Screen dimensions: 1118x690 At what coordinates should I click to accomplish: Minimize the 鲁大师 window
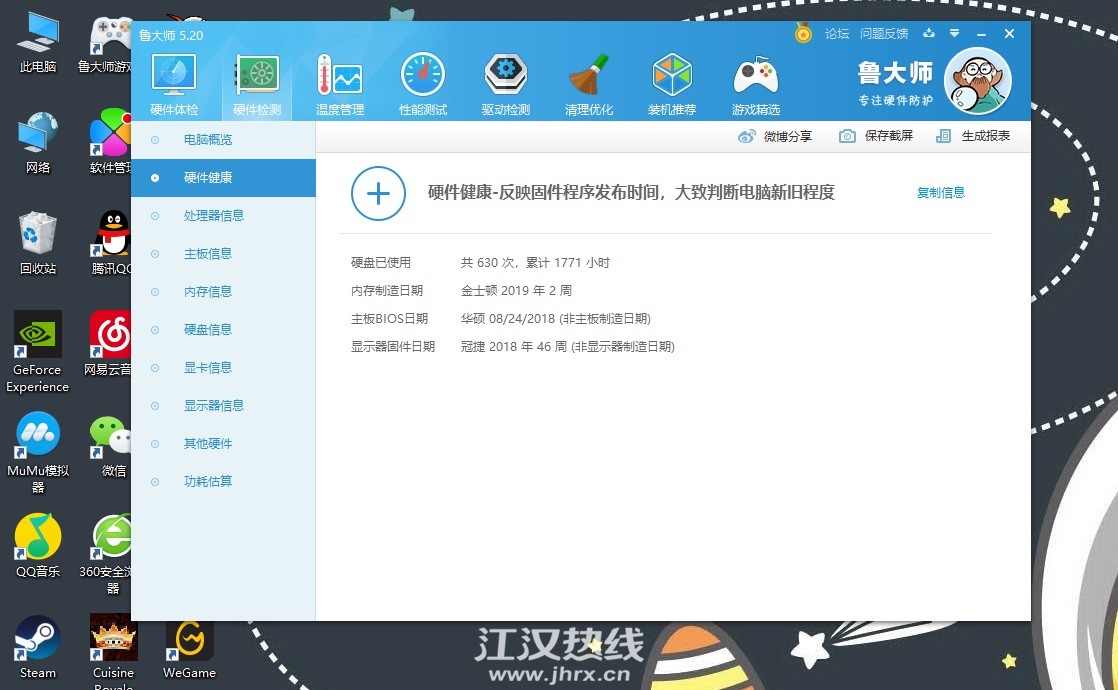pos(981,34)
